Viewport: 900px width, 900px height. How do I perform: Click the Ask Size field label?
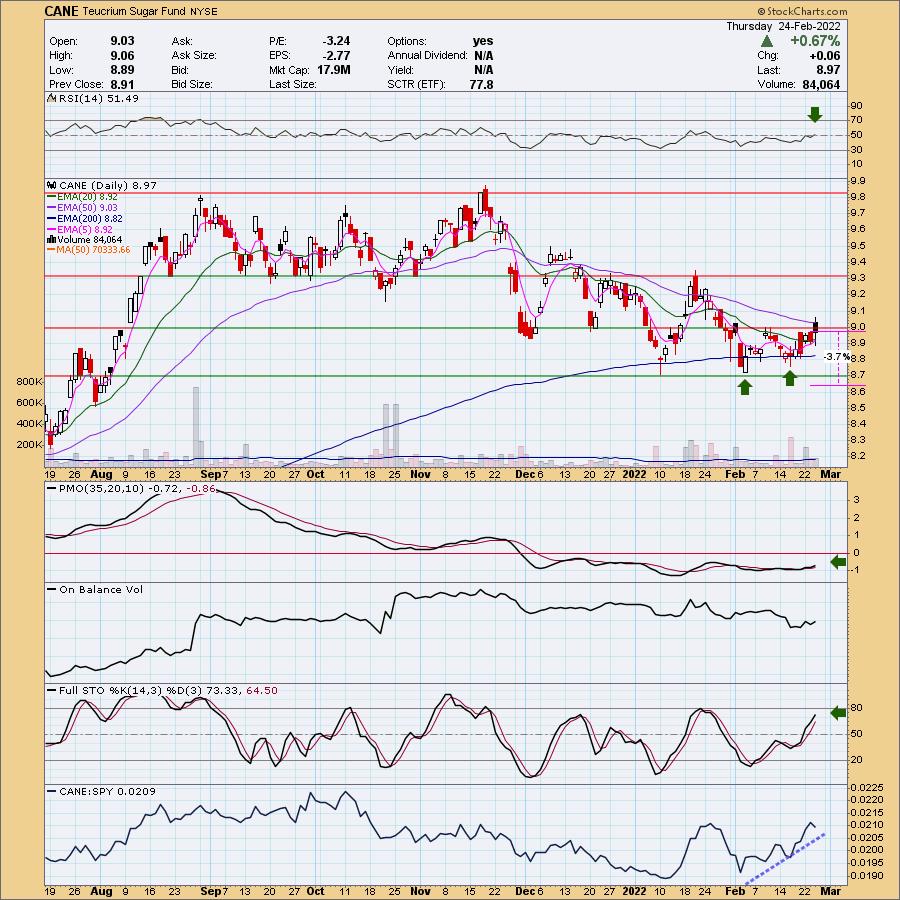(x=193, y=56)
